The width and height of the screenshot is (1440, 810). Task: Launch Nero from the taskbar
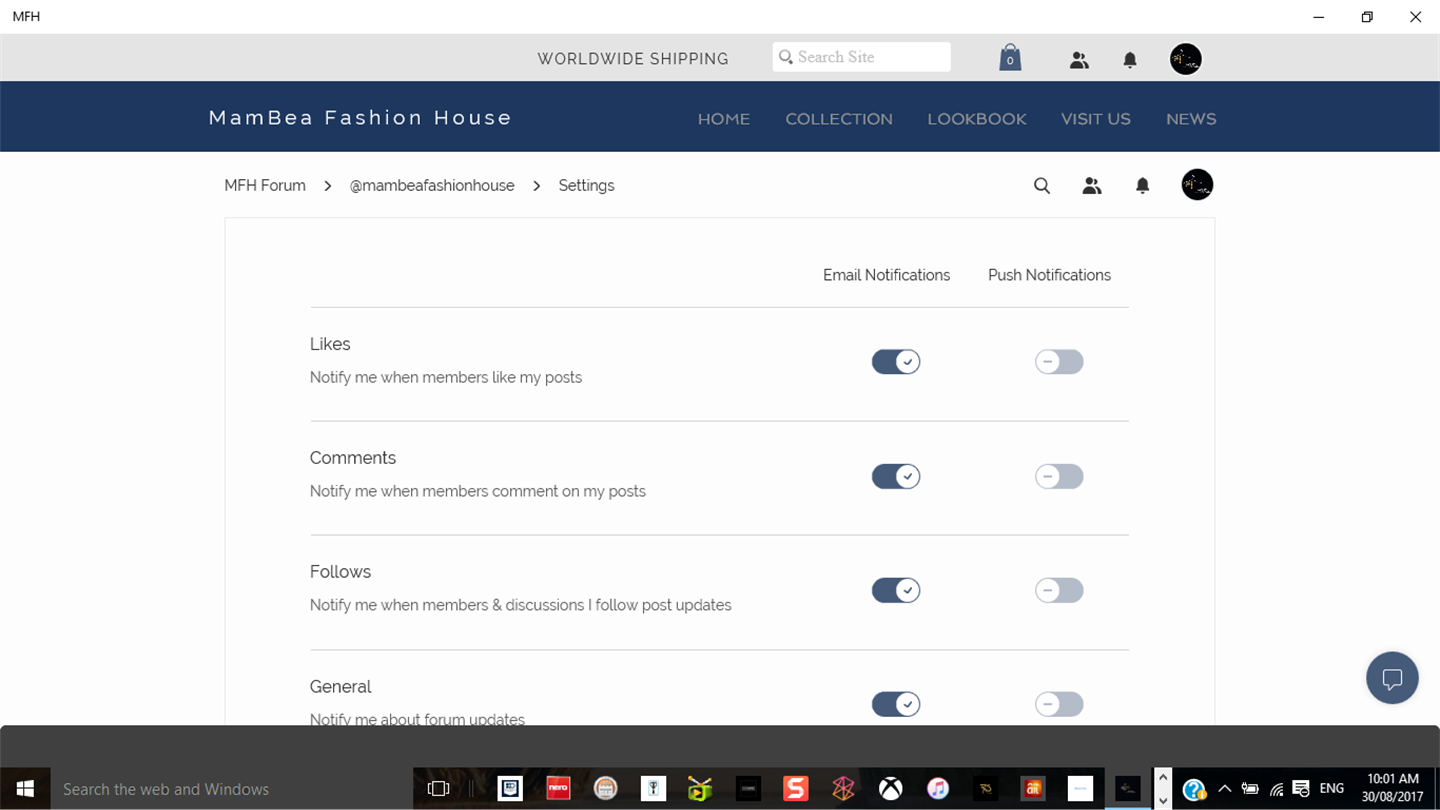558,788
